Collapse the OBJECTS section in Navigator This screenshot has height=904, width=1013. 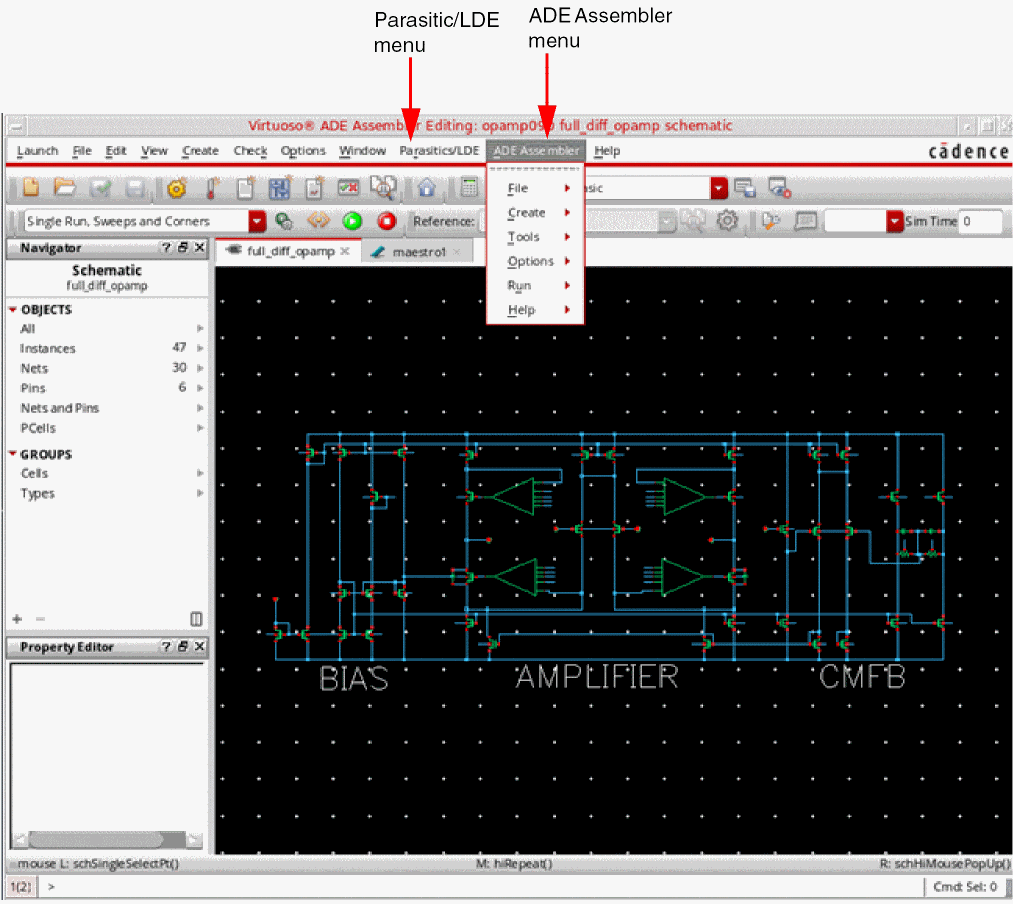(x=13, y=310)
